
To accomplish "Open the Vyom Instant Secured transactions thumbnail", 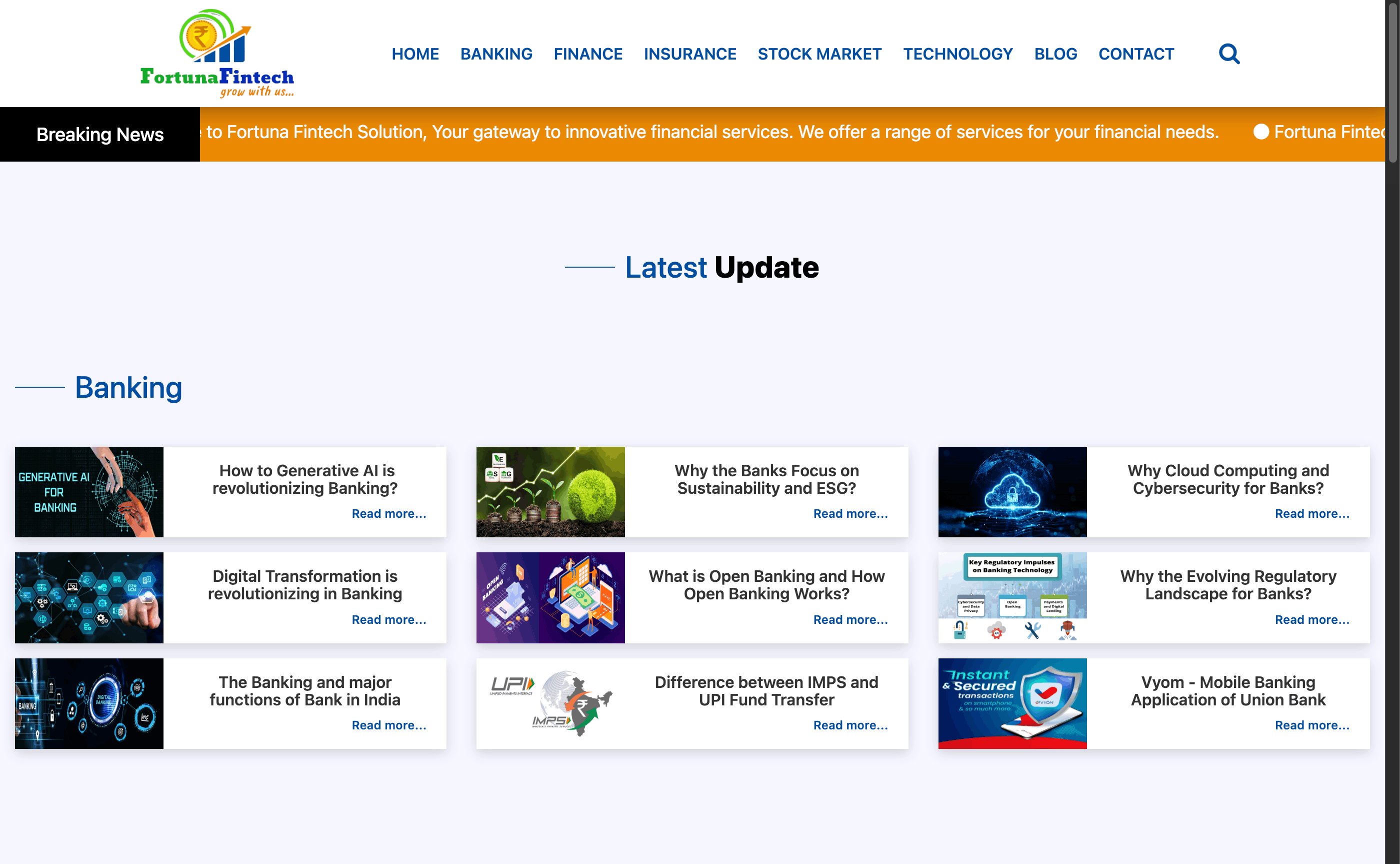I will tap(1012, 703).
